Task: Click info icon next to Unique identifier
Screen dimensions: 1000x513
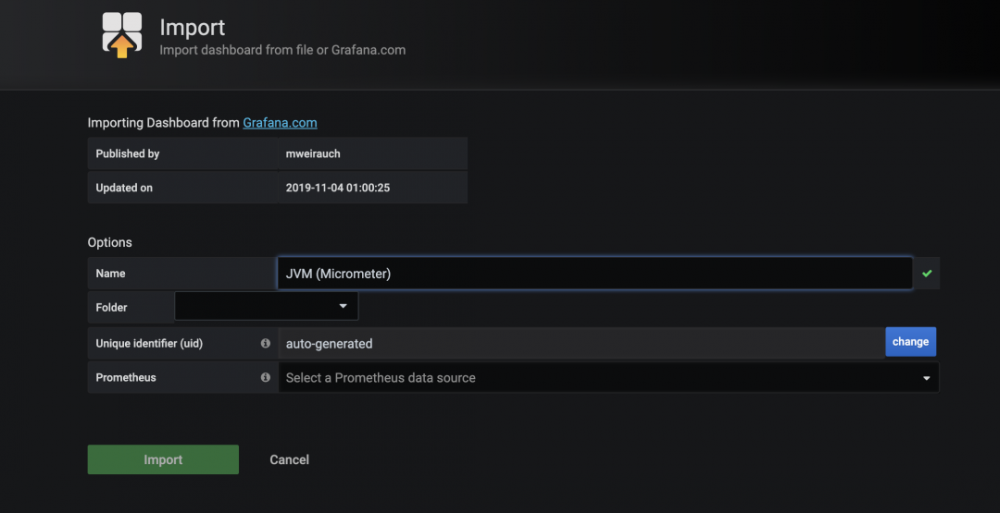Action: click(265, 343)
